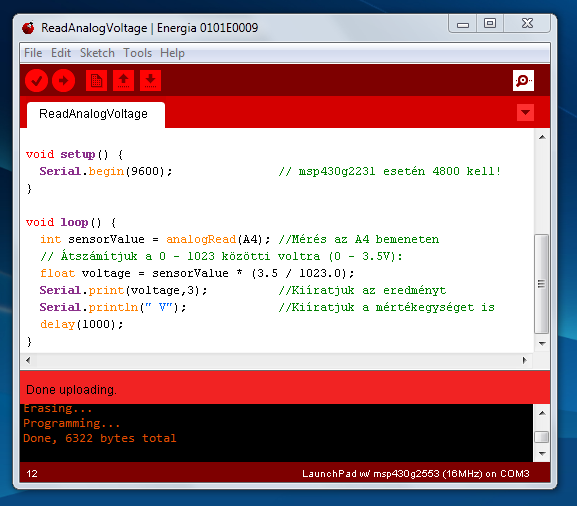
Task: Save the sketch with the down-arrow icon
Action: click(x=151, y=81)
